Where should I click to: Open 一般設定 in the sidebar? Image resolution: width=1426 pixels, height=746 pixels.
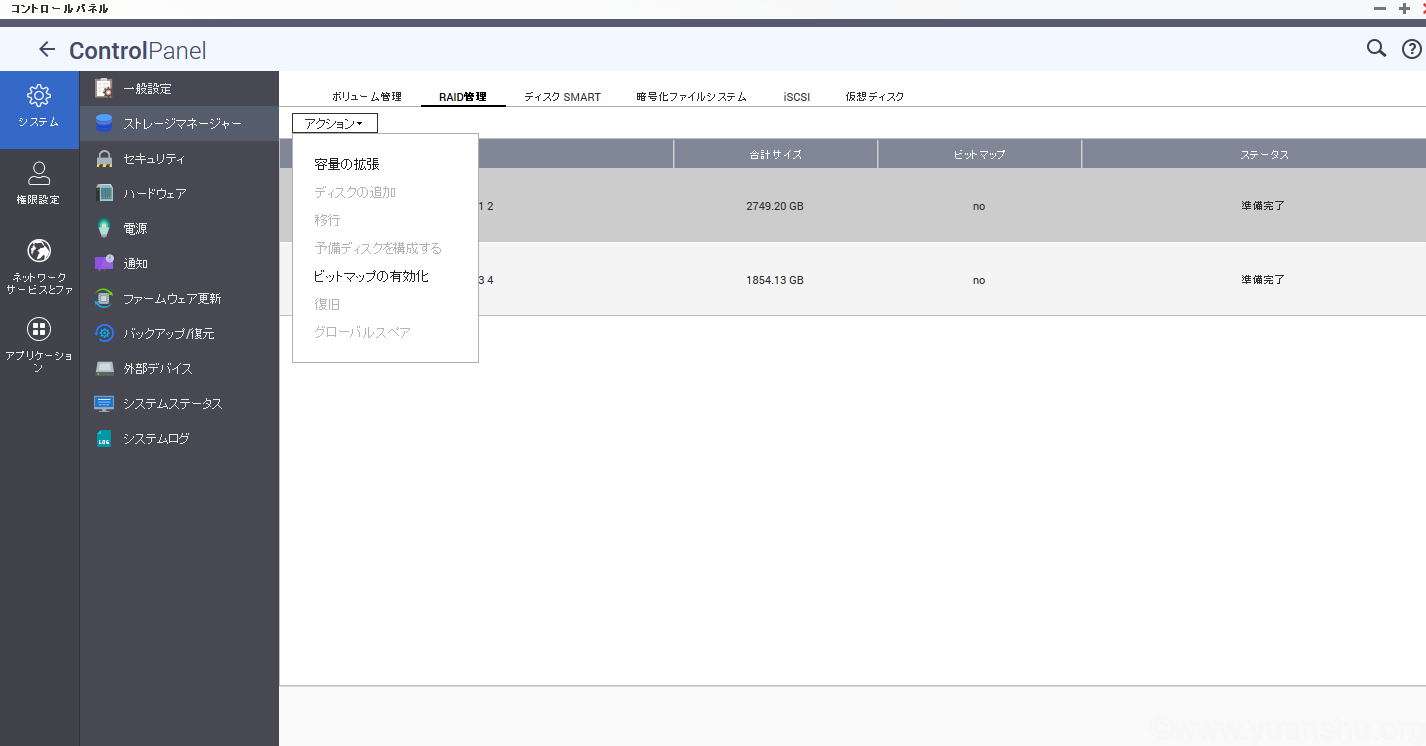[x=147, y=88]
